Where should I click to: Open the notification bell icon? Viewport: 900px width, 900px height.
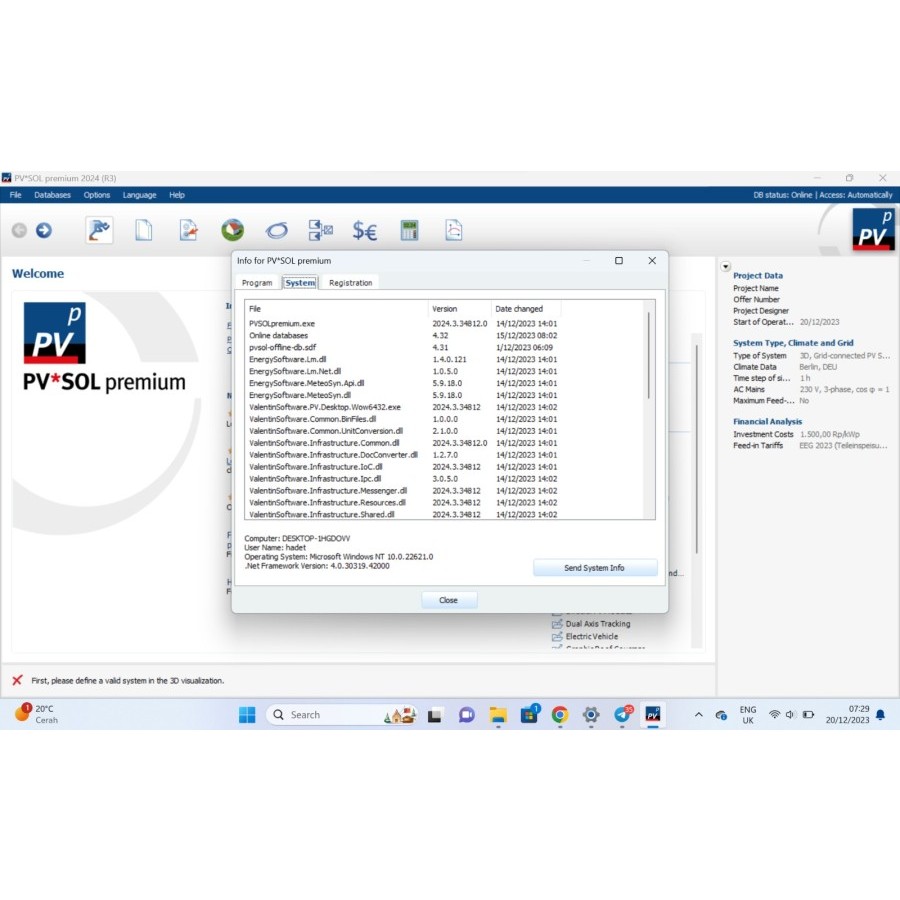(880, 715)
